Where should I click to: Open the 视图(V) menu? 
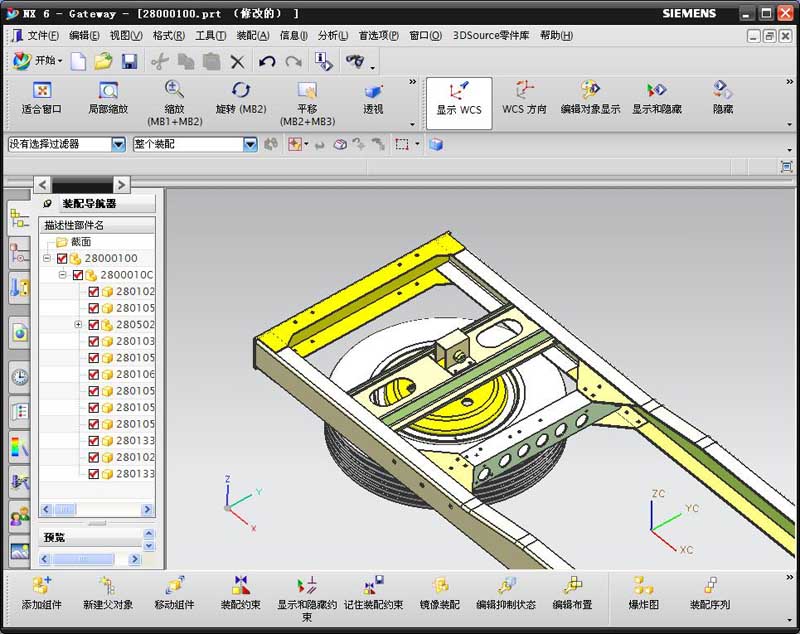pyautogui.click(x=126, y=36)
